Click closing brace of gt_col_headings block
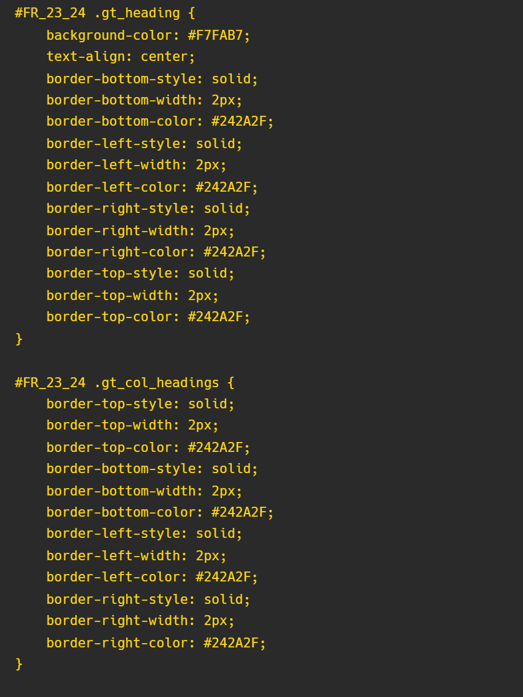The width and height of the screenshot is (523, 697). [19, 664]
